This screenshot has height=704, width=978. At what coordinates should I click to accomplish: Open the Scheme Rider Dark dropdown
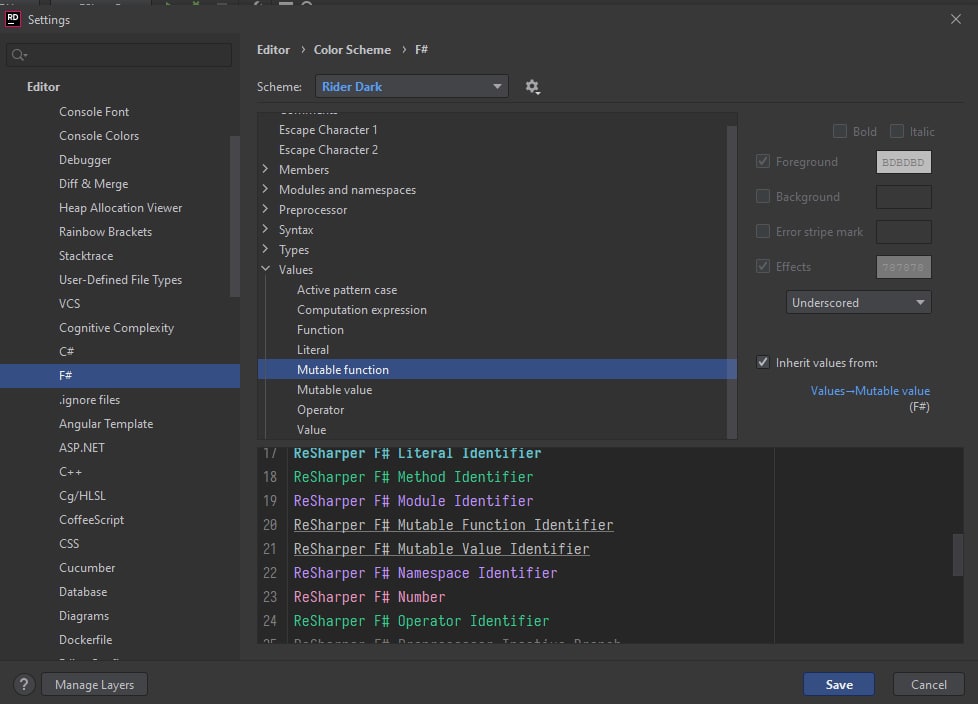point(412,86)
